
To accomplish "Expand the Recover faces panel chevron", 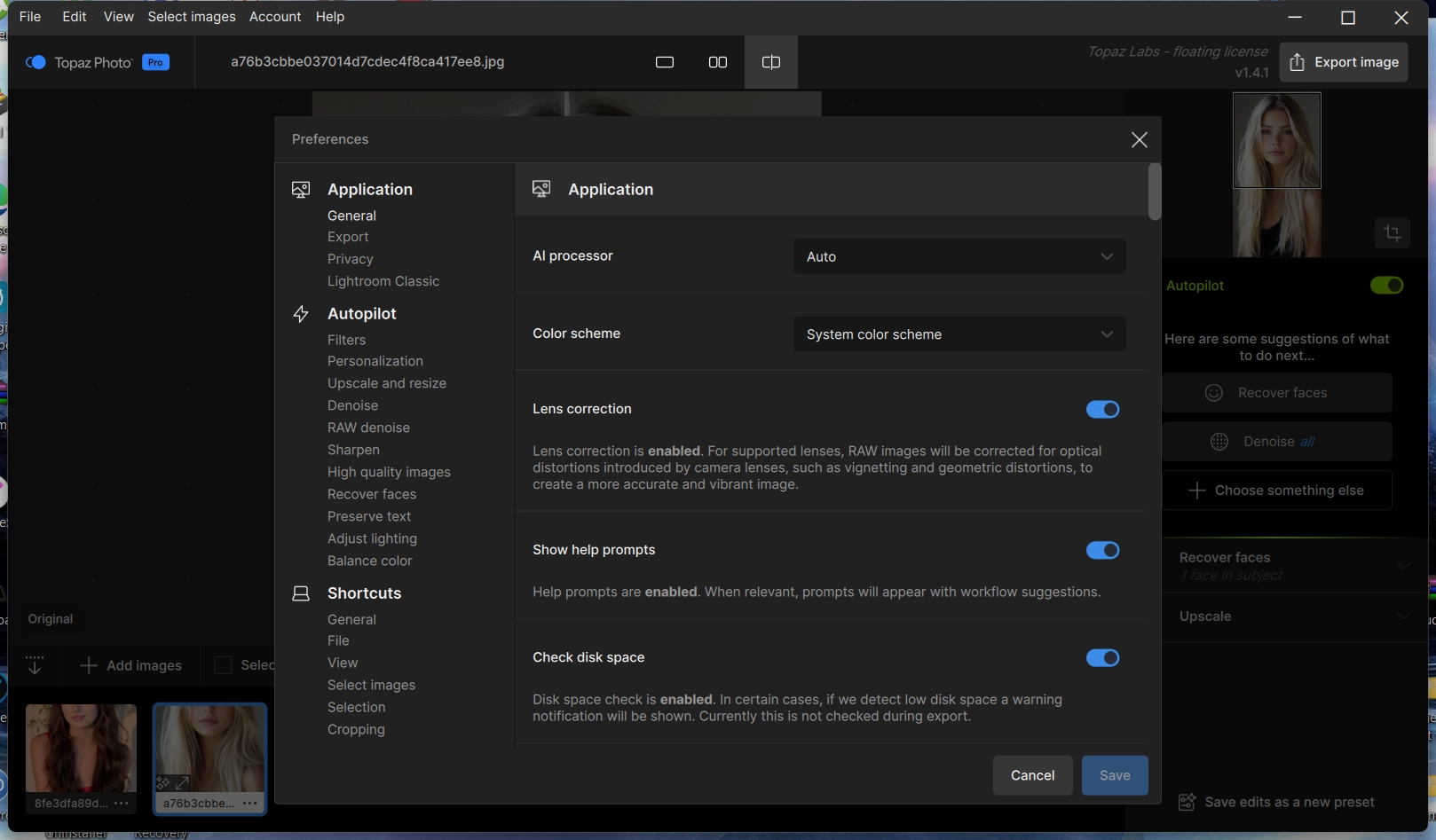I will click(1403, 565).
